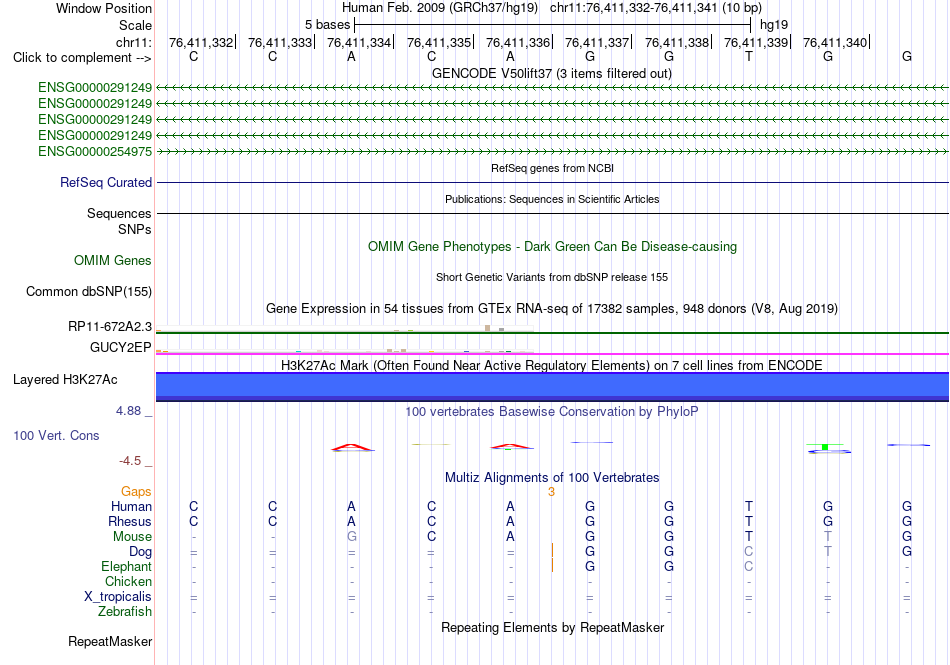Click the 76,411,332 ruler position
The height and width of the screenshot is (665, 950).
(201, 42)
